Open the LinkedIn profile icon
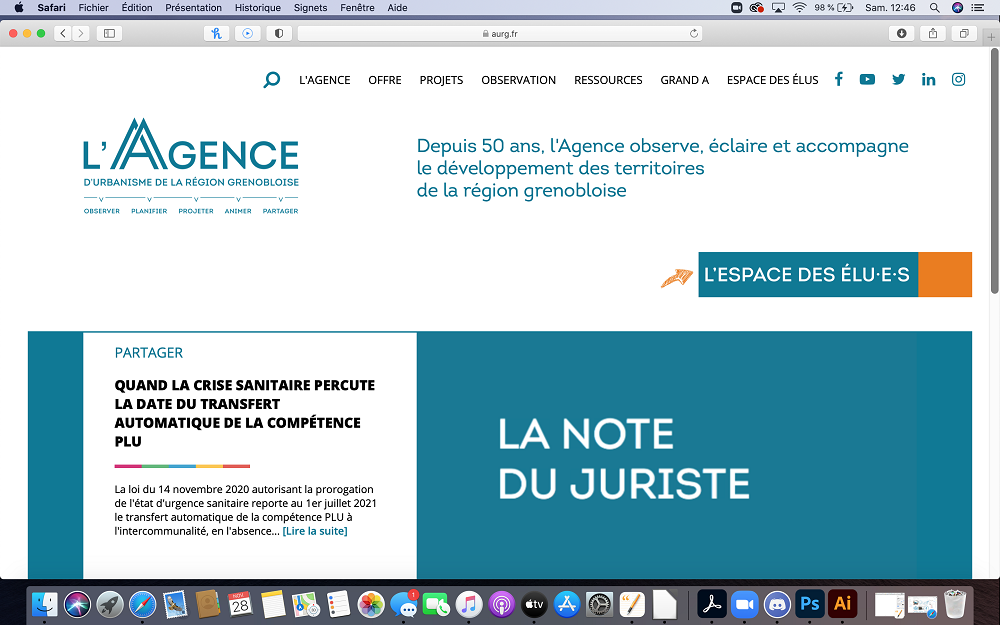This screenshot has height=625, width=1000. point(929,79)
